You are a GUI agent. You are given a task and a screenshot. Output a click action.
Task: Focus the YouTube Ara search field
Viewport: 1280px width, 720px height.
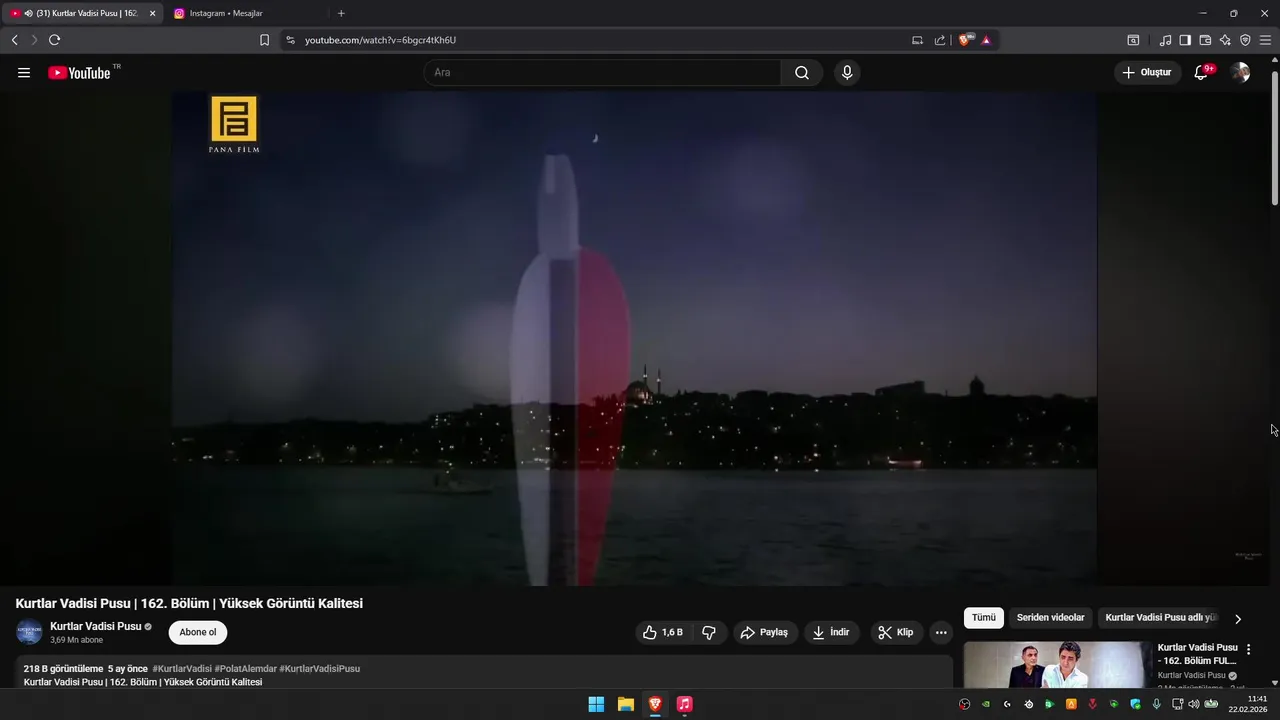tap(602, 73)
